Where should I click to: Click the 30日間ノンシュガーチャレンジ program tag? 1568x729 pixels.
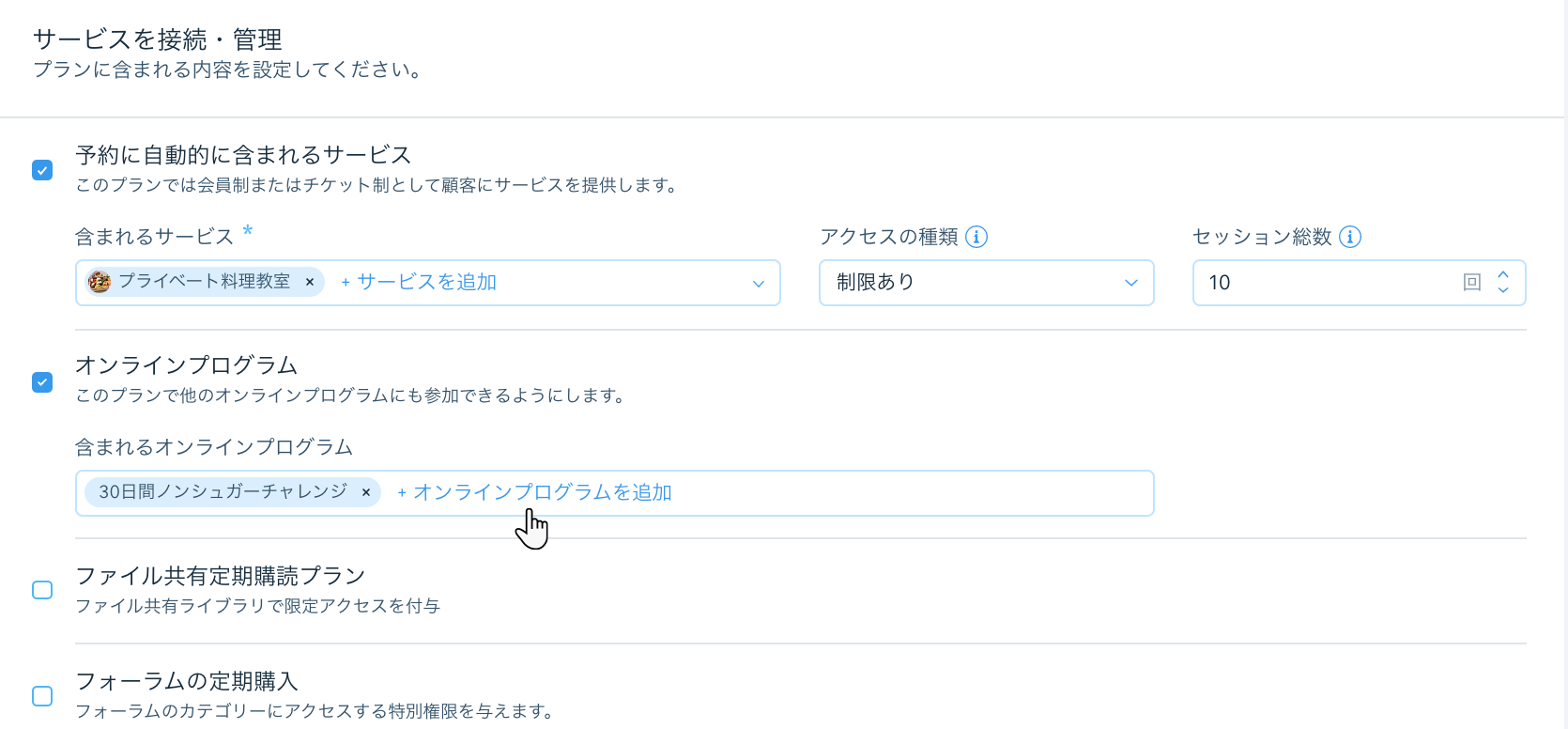223,492
